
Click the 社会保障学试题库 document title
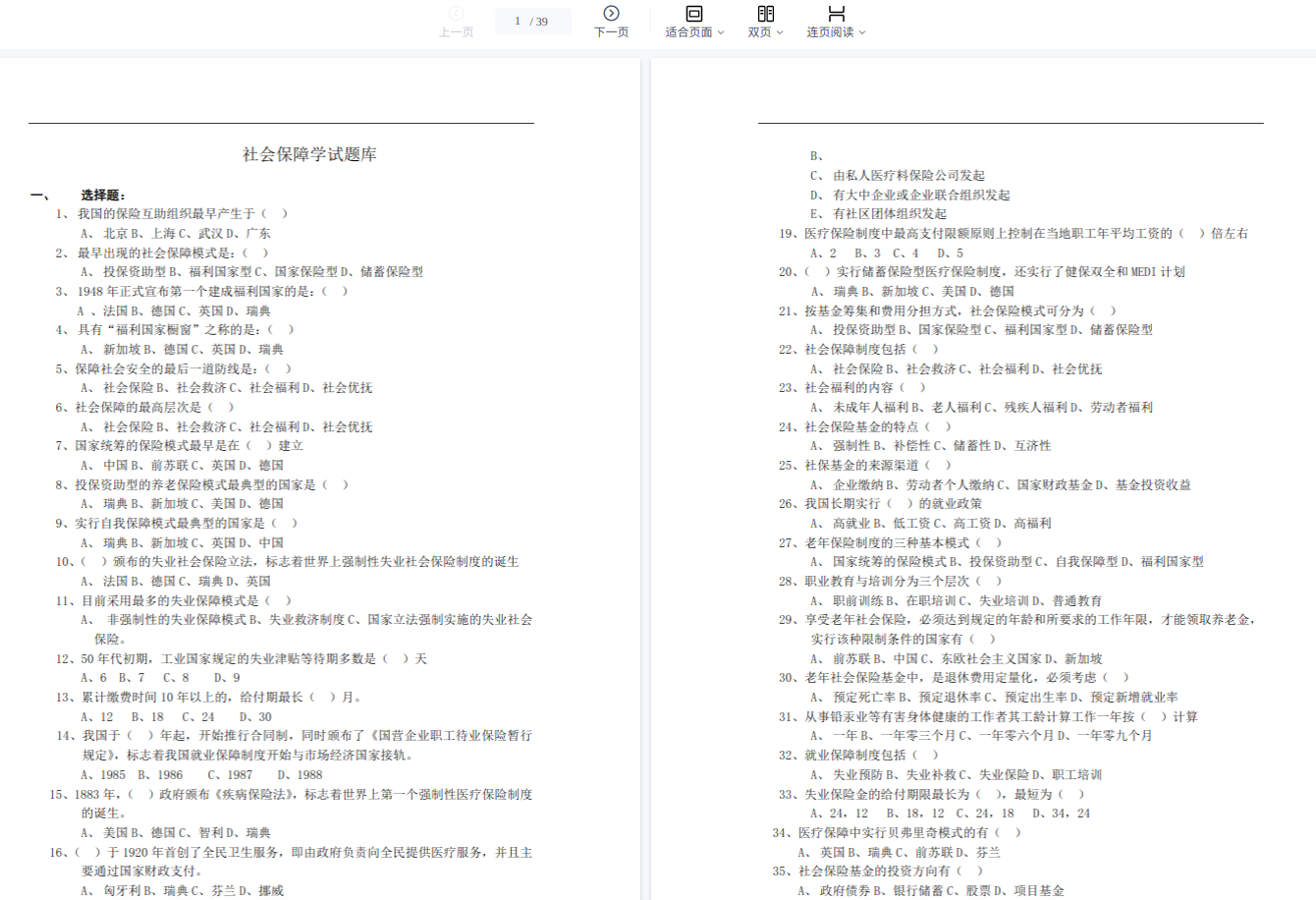pos(309,154)
